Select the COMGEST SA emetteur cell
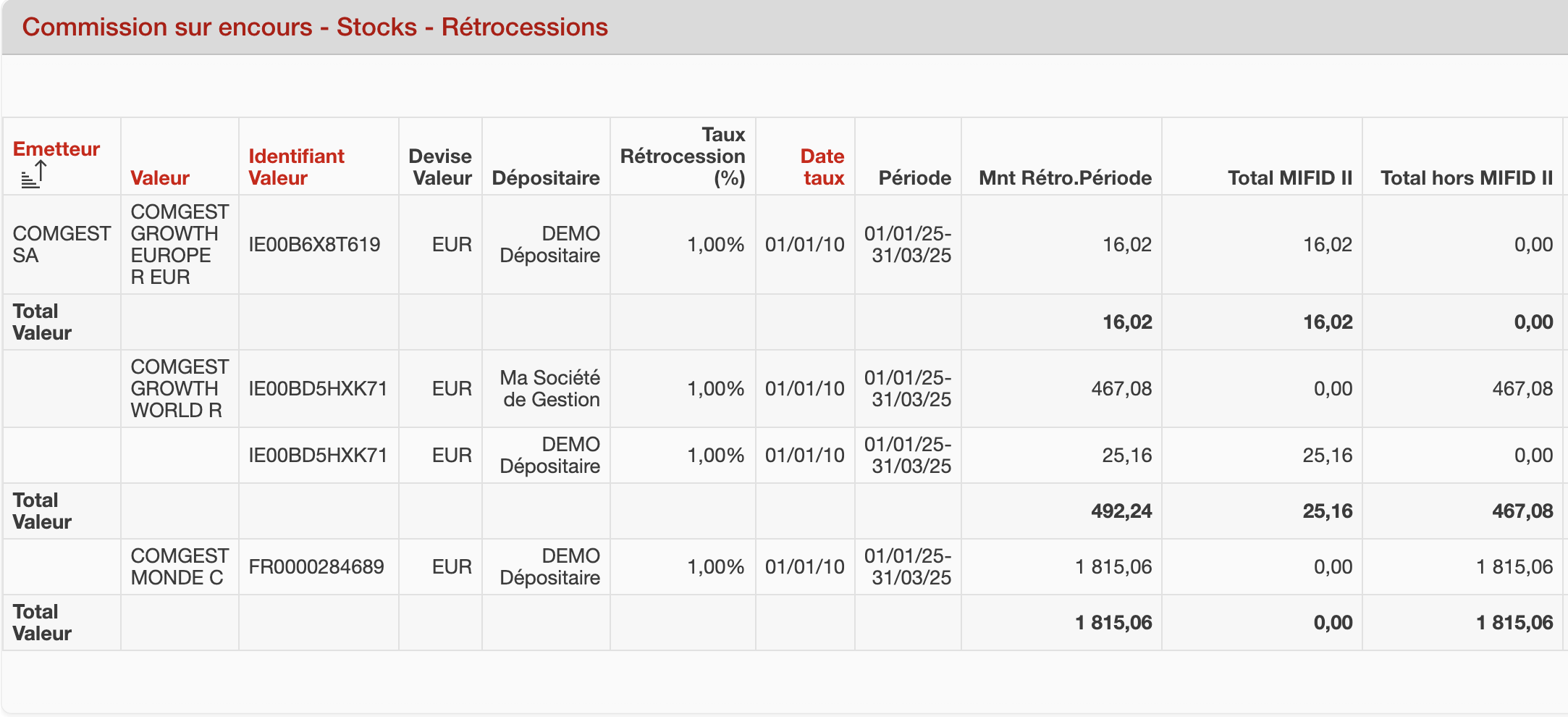 [62, 245]
